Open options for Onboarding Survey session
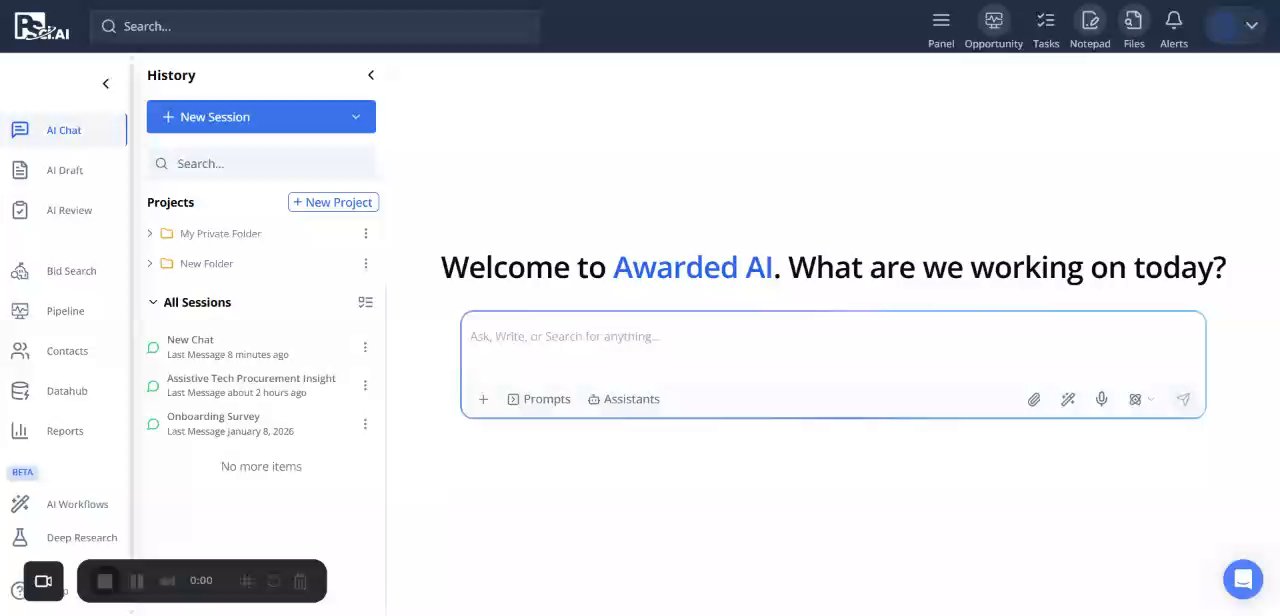The height and width of the screenshot is (616, 1280). pyautogui.click(x=365, y=423)
